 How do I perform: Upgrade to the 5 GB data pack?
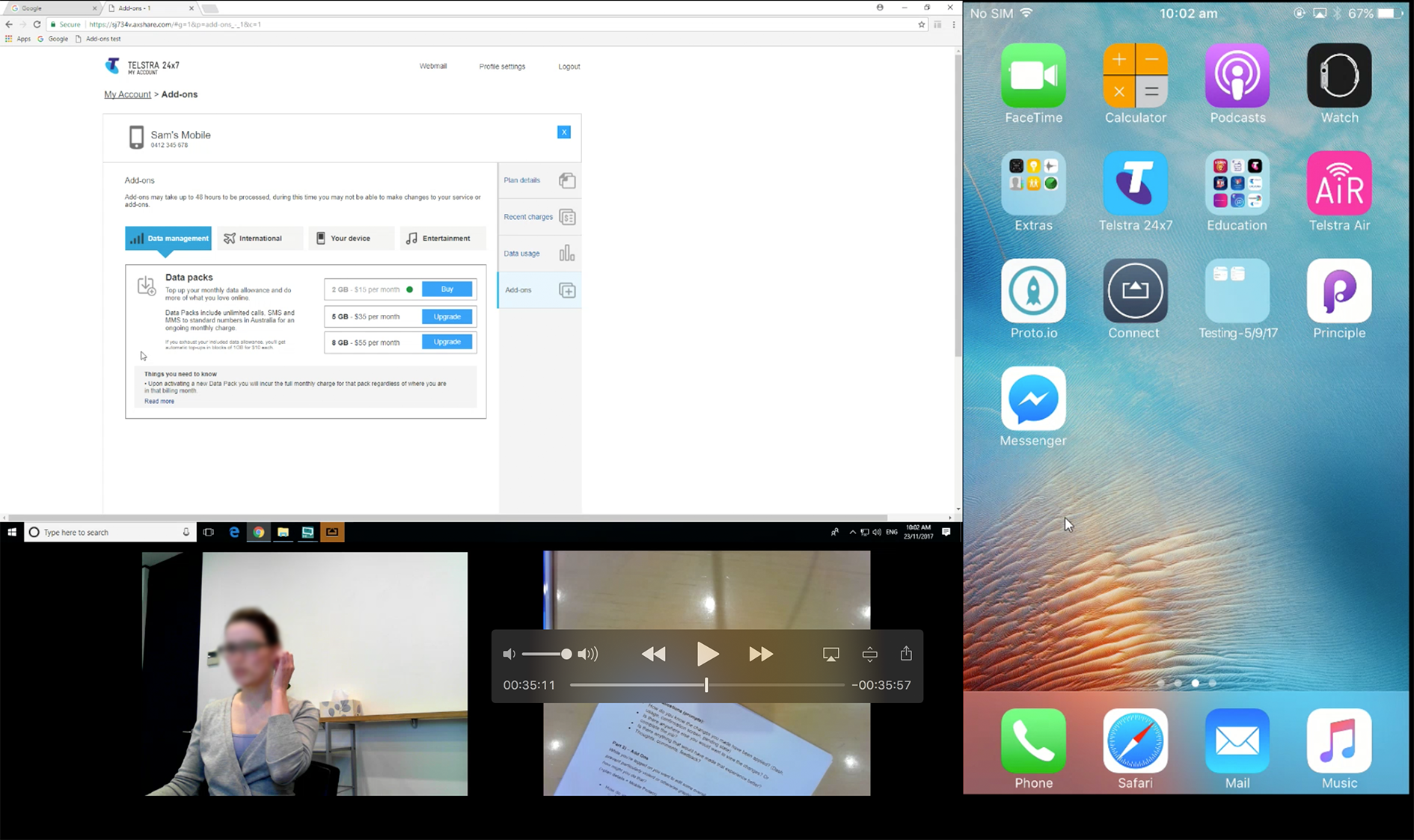(x=447, y=316)
